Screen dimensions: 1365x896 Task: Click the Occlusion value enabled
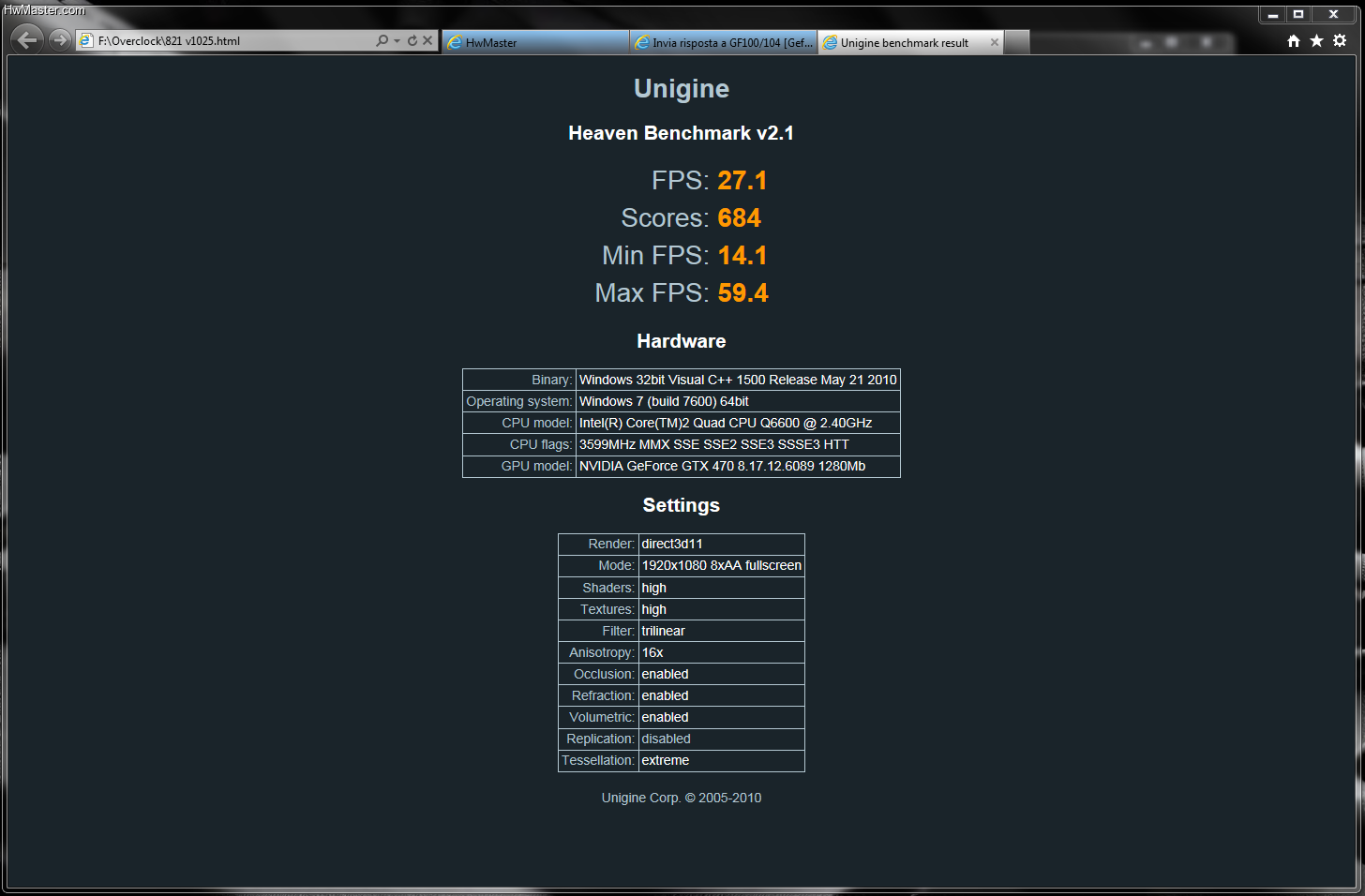tap(721, 674)
